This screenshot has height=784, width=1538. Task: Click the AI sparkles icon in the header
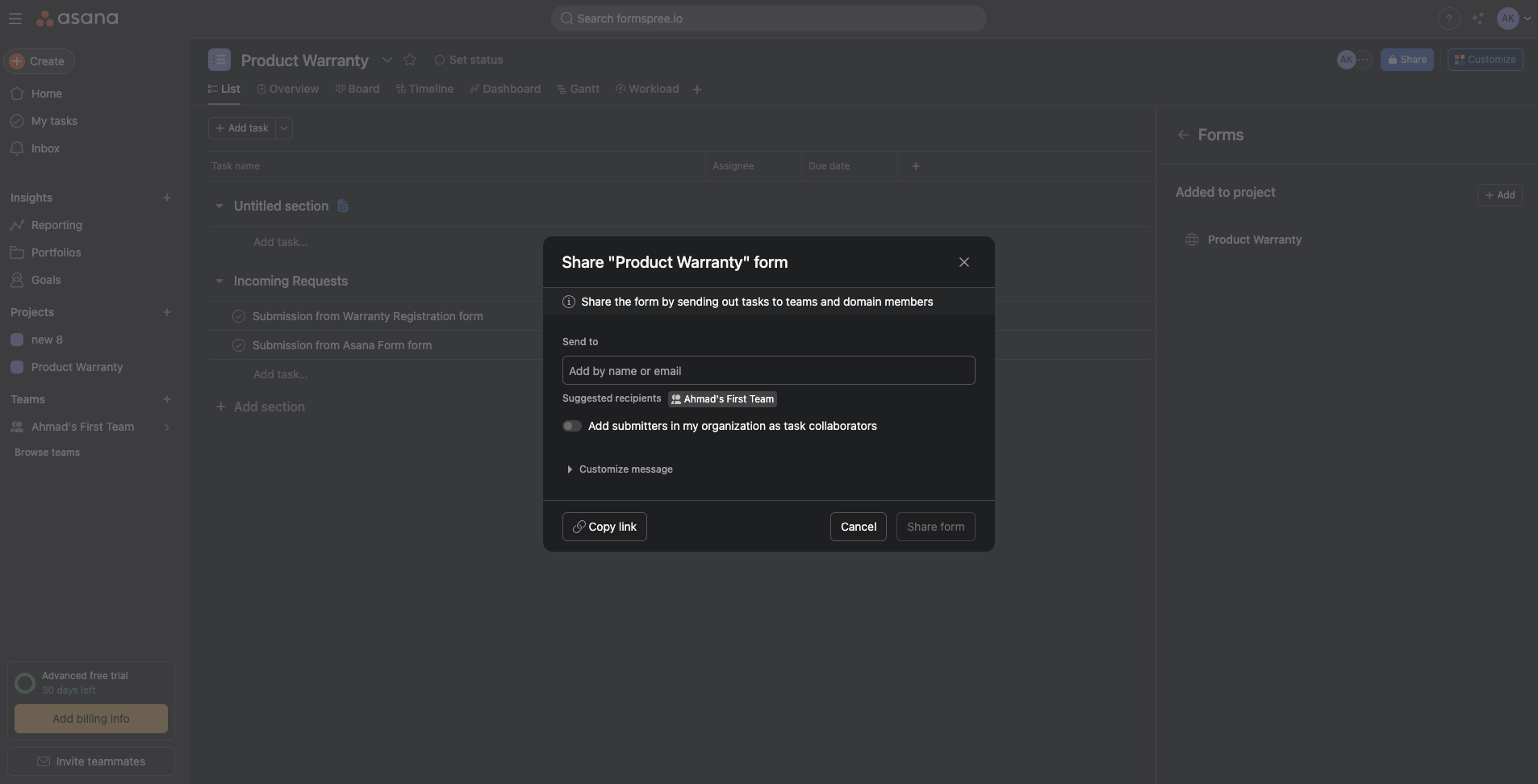point(1477,18)
